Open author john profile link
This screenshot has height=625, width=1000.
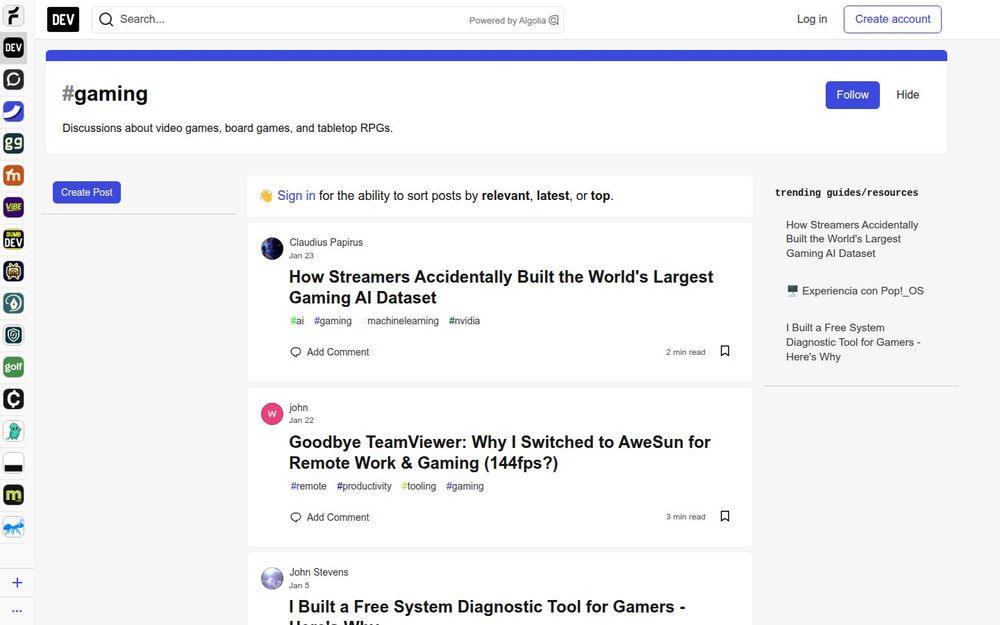click(x=298, y=408)
